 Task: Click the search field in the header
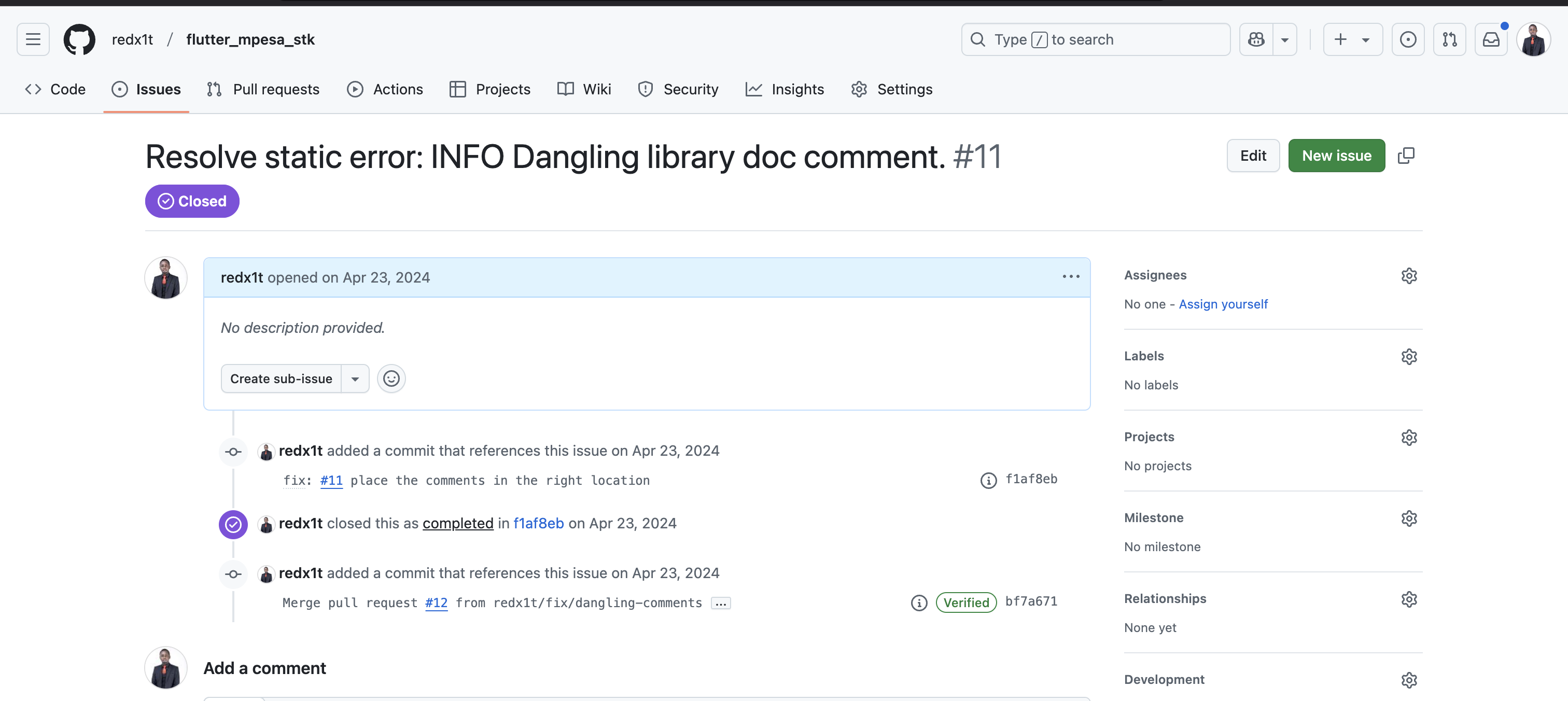[x=1096, y=39]
